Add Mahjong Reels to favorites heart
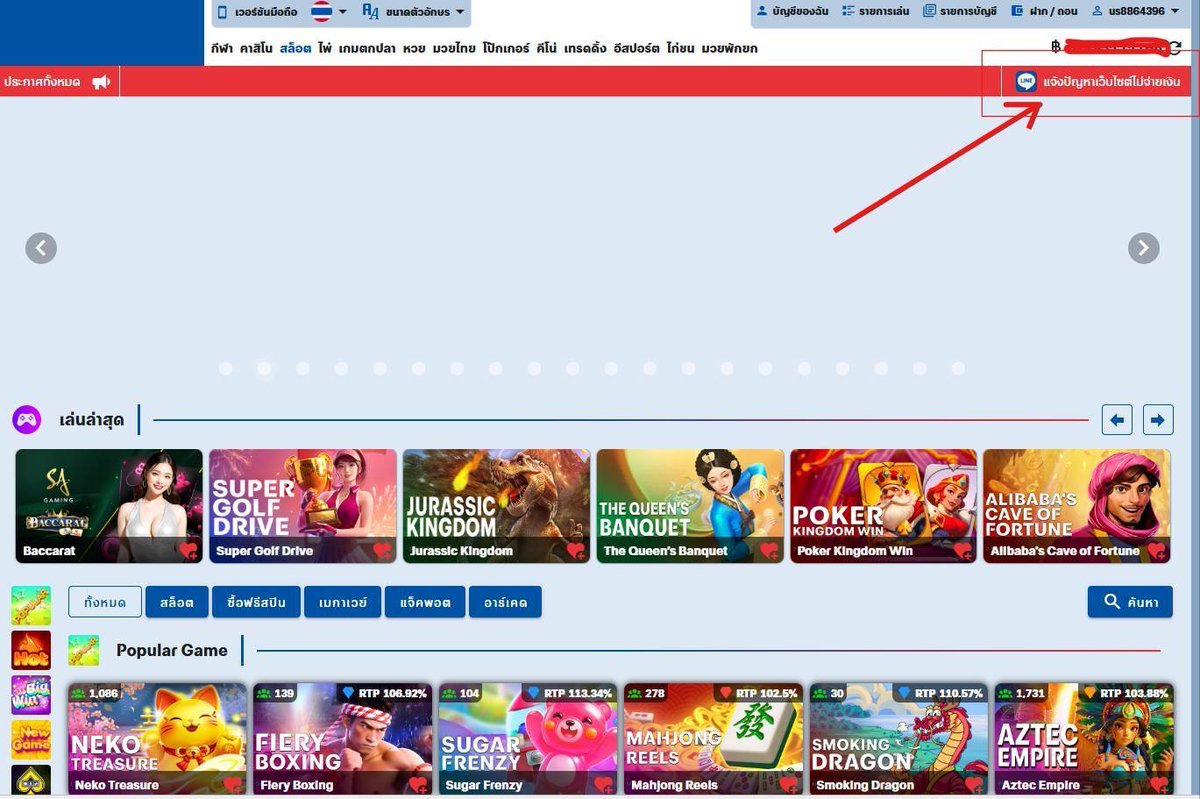1200x799 pixels. click(x=789, y=786)
